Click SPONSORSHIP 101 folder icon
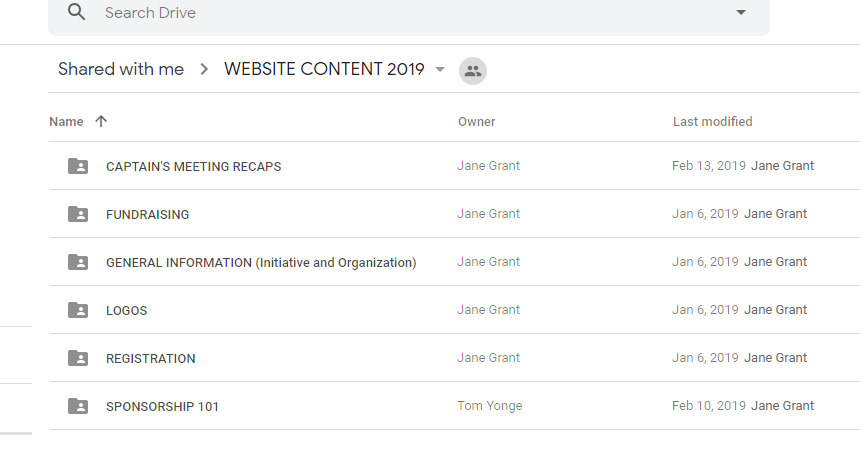This screenshot has height=466, width=860. (78, 406)
